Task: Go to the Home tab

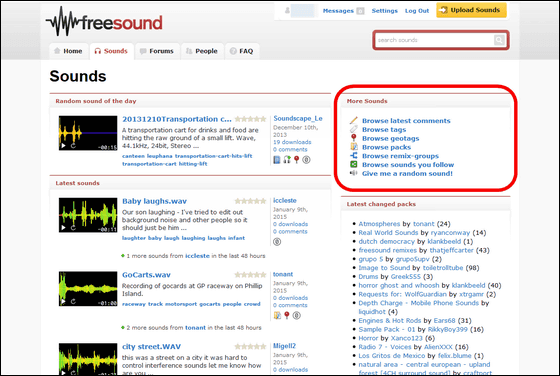Action: pyautogui.click(x=68, y=51)
